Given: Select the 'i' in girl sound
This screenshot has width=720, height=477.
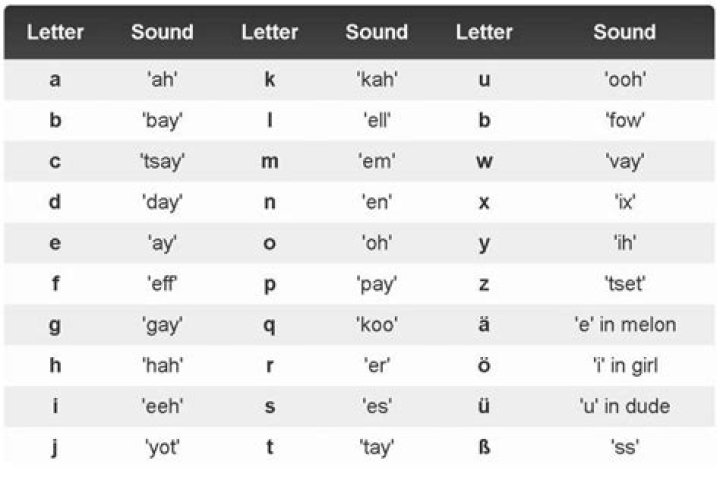Looking at the screenshot, I should click(x=625, y=365).
